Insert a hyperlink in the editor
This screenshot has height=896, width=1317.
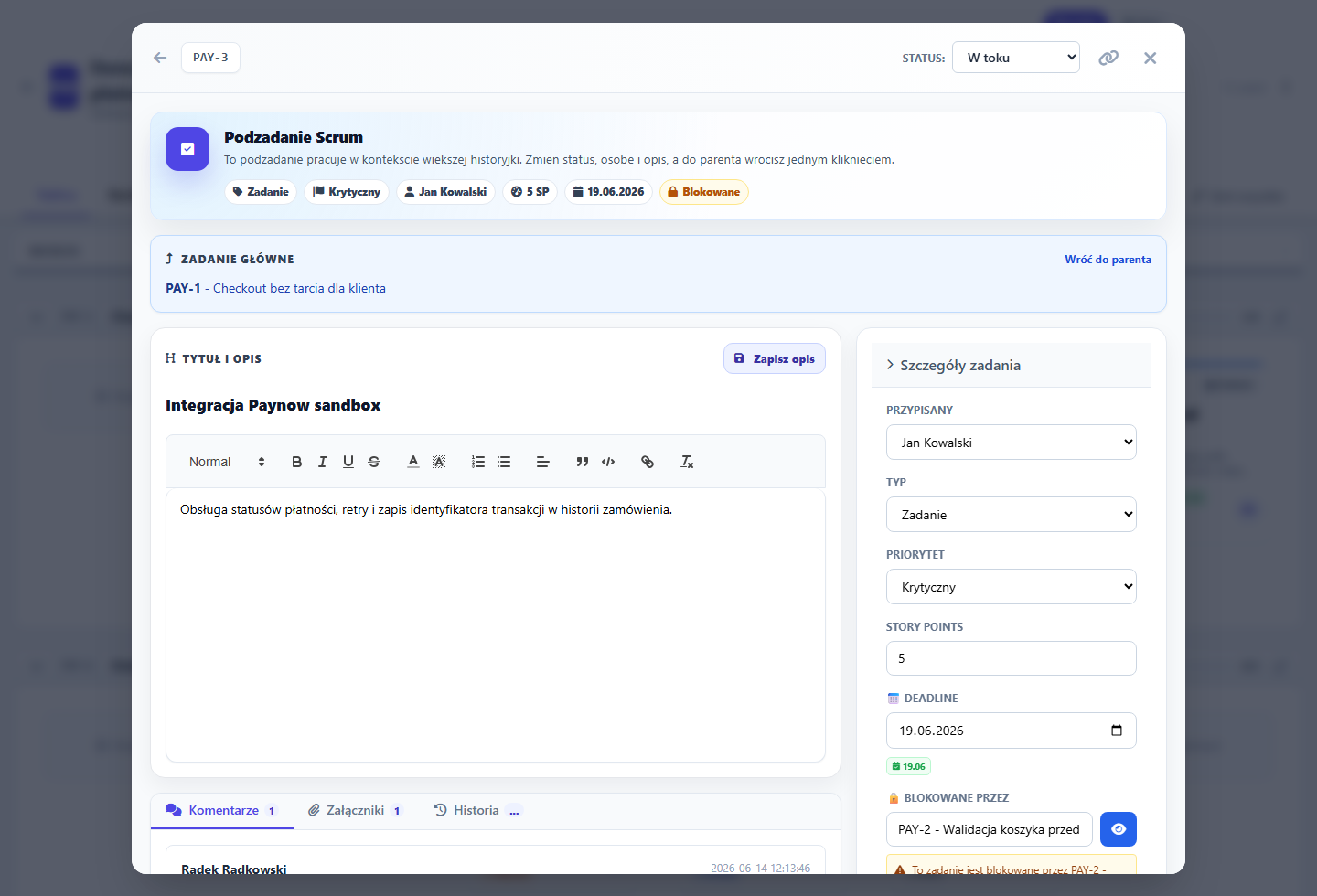(x=648, y=462)
